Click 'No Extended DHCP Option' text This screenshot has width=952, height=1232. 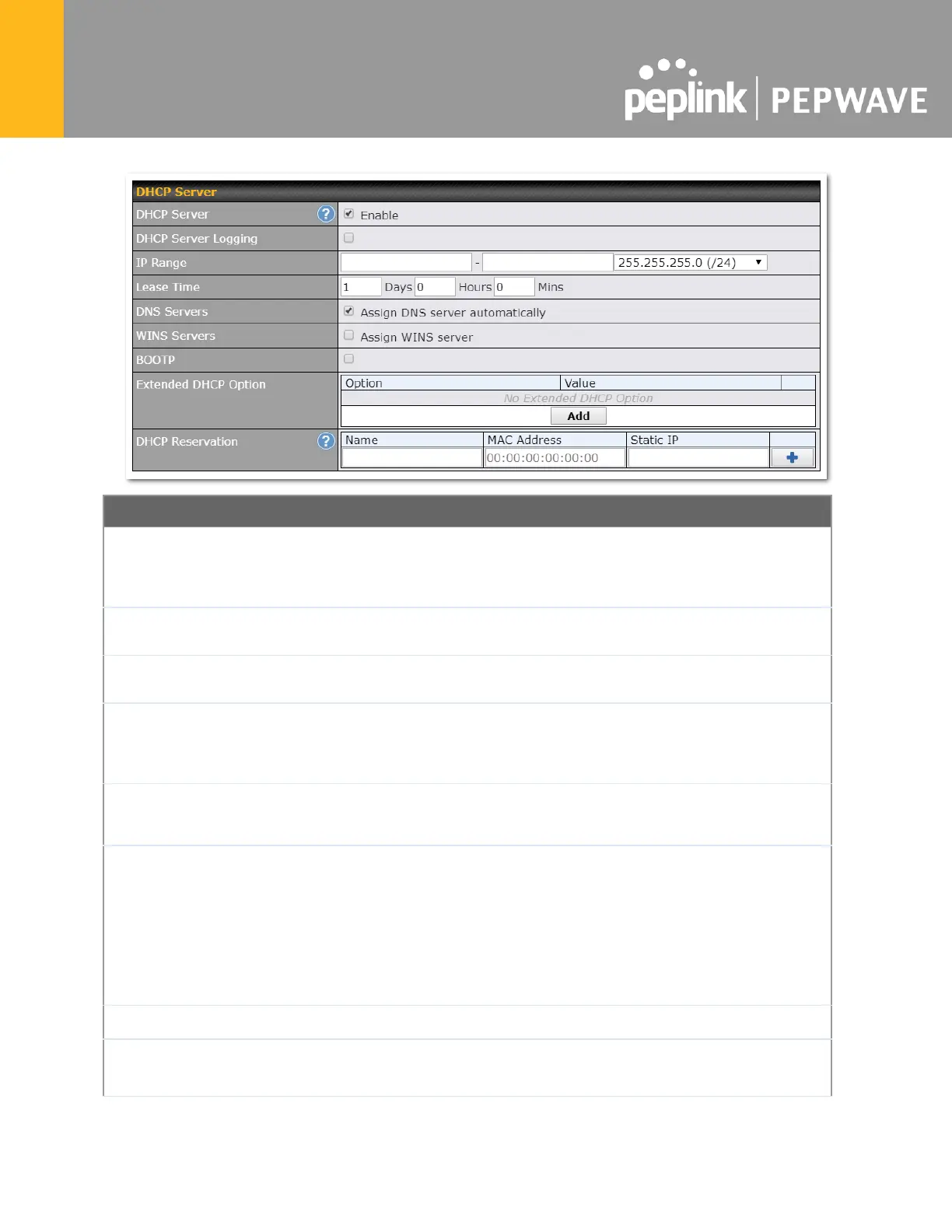coord(579,398)
